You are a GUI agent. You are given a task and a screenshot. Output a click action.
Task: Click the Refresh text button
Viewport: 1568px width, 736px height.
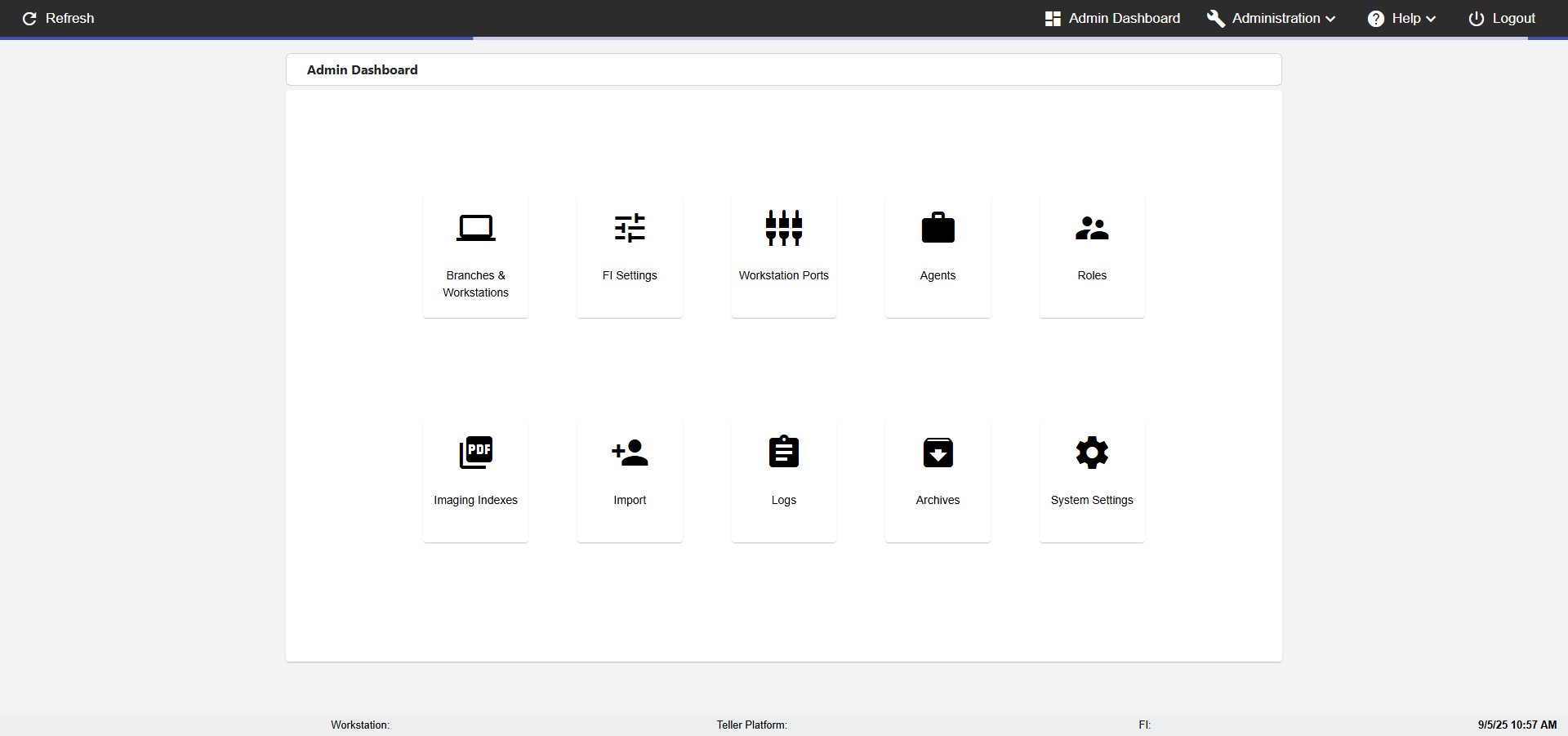pos(70,18)
